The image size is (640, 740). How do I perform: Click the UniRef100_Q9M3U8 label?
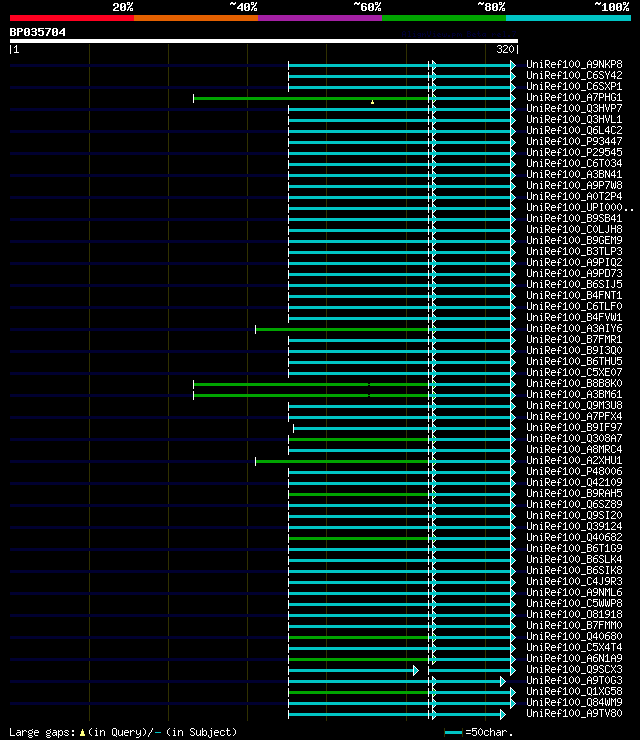click(x=574, y=405)
